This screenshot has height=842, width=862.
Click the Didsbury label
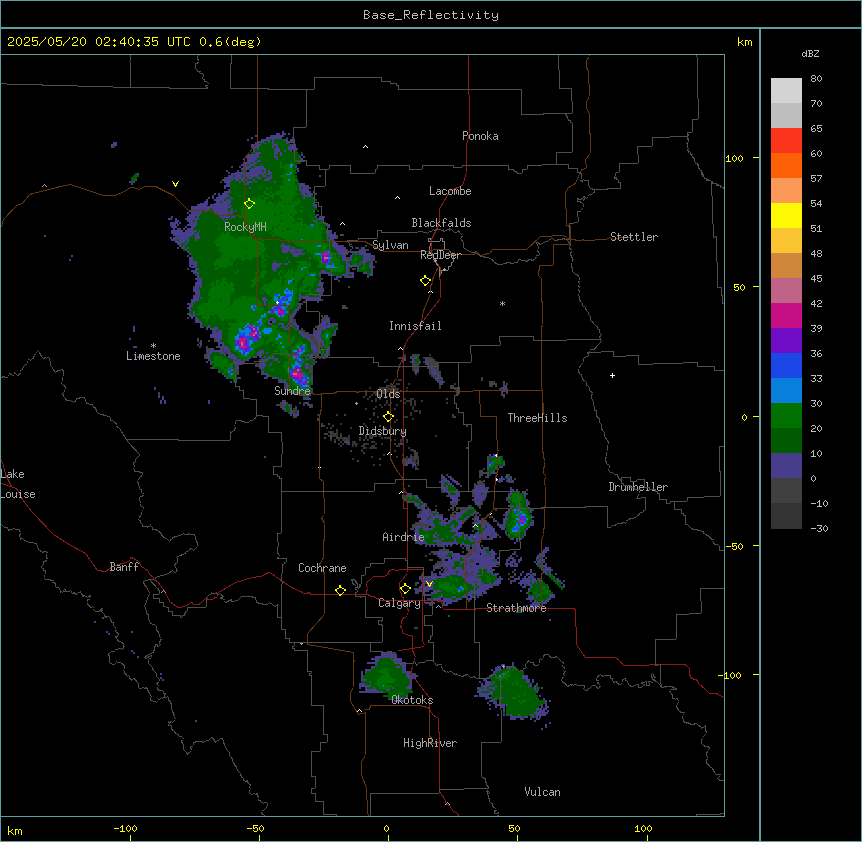click(383, 431)
